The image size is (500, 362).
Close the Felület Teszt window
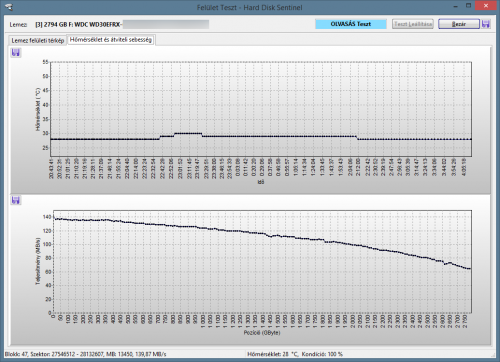point(486,6)
